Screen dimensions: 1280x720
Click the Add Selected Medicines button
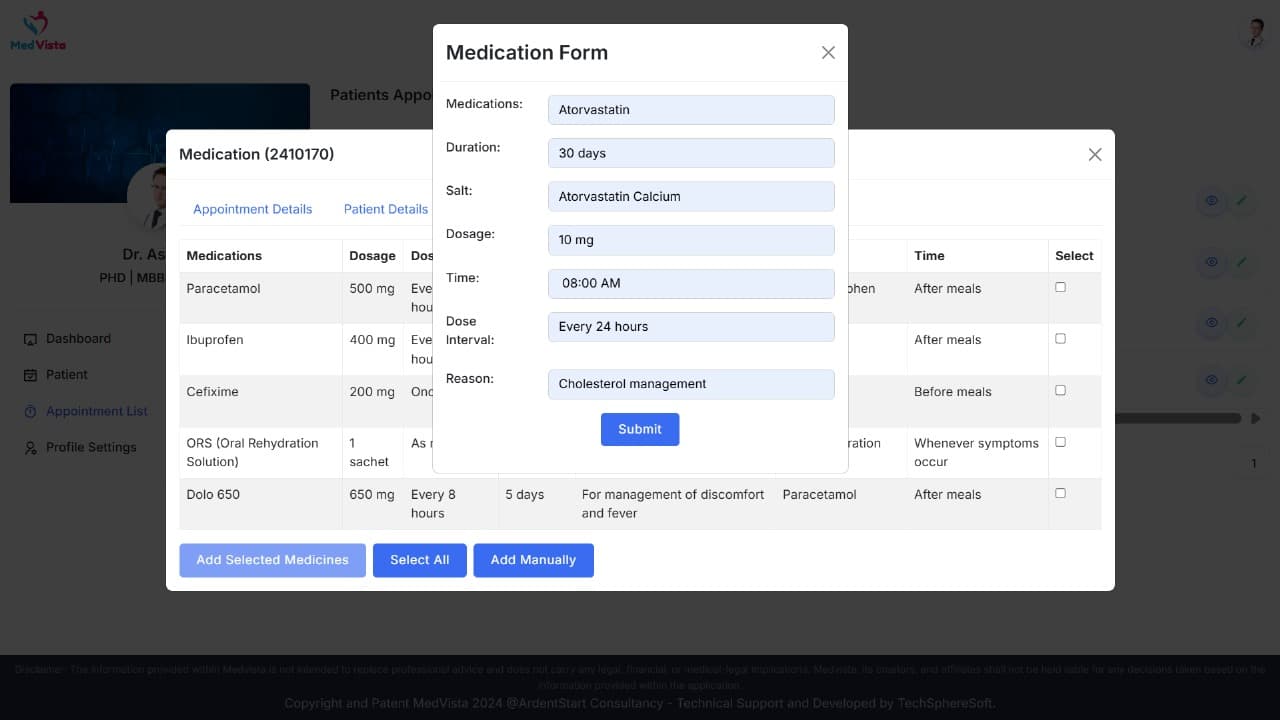coord(272,560)
